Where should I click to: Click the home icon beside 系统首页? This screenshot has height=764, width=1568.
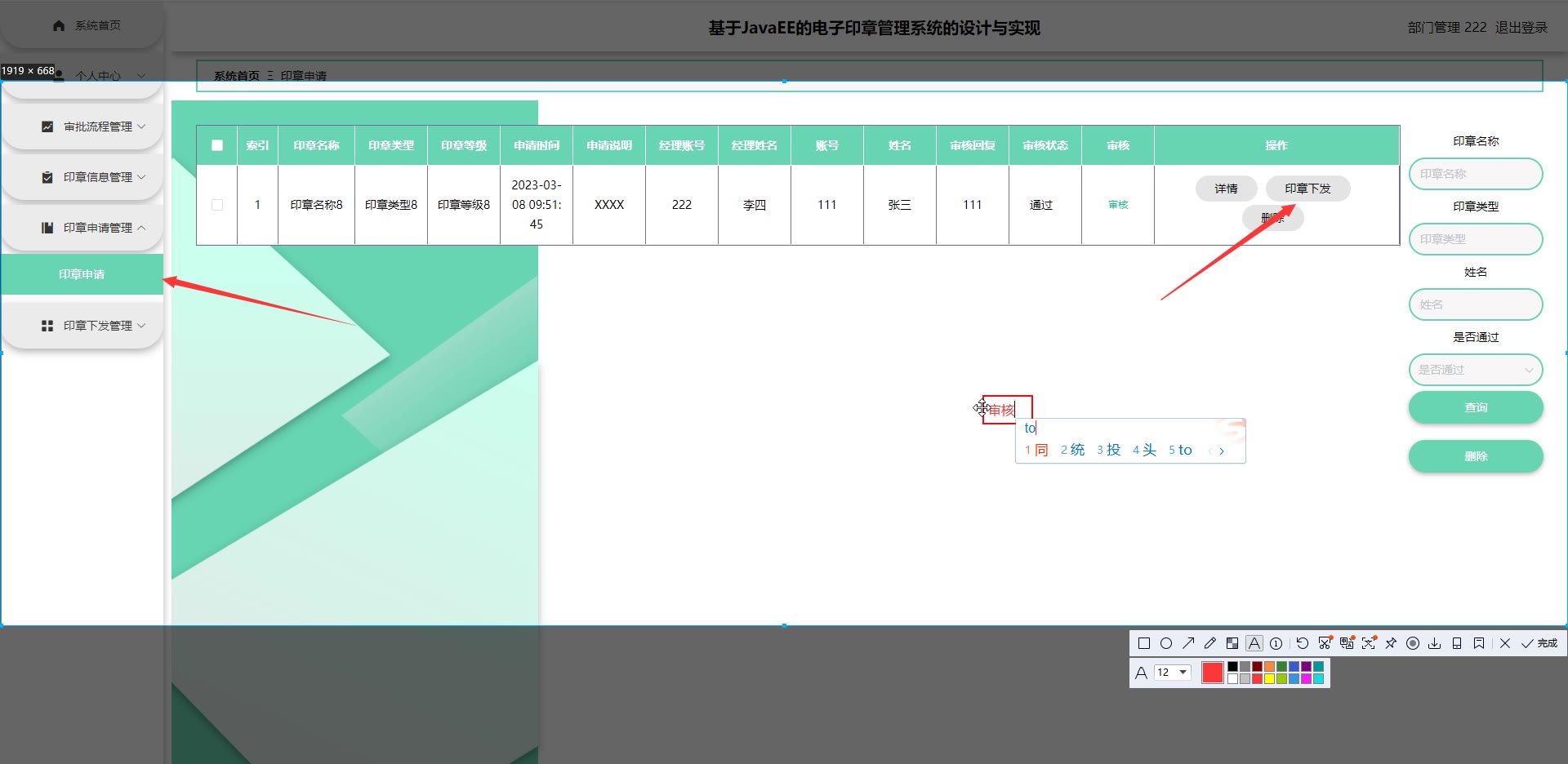59,25
